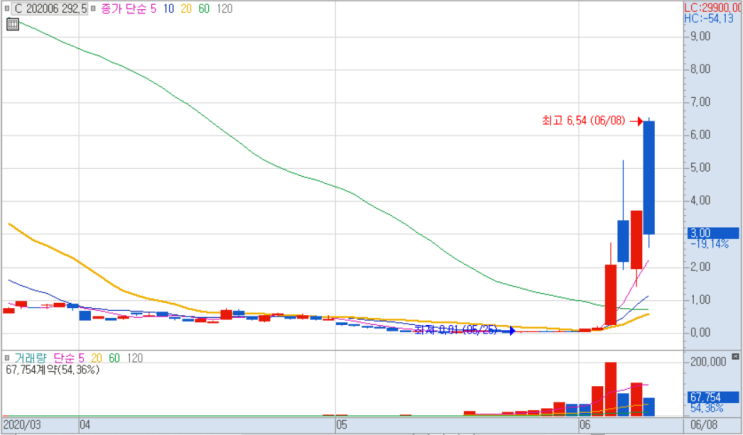Click the 최저 0.01 (05/25) low label
The image size is (743, 435).
[x=456, y=330]
